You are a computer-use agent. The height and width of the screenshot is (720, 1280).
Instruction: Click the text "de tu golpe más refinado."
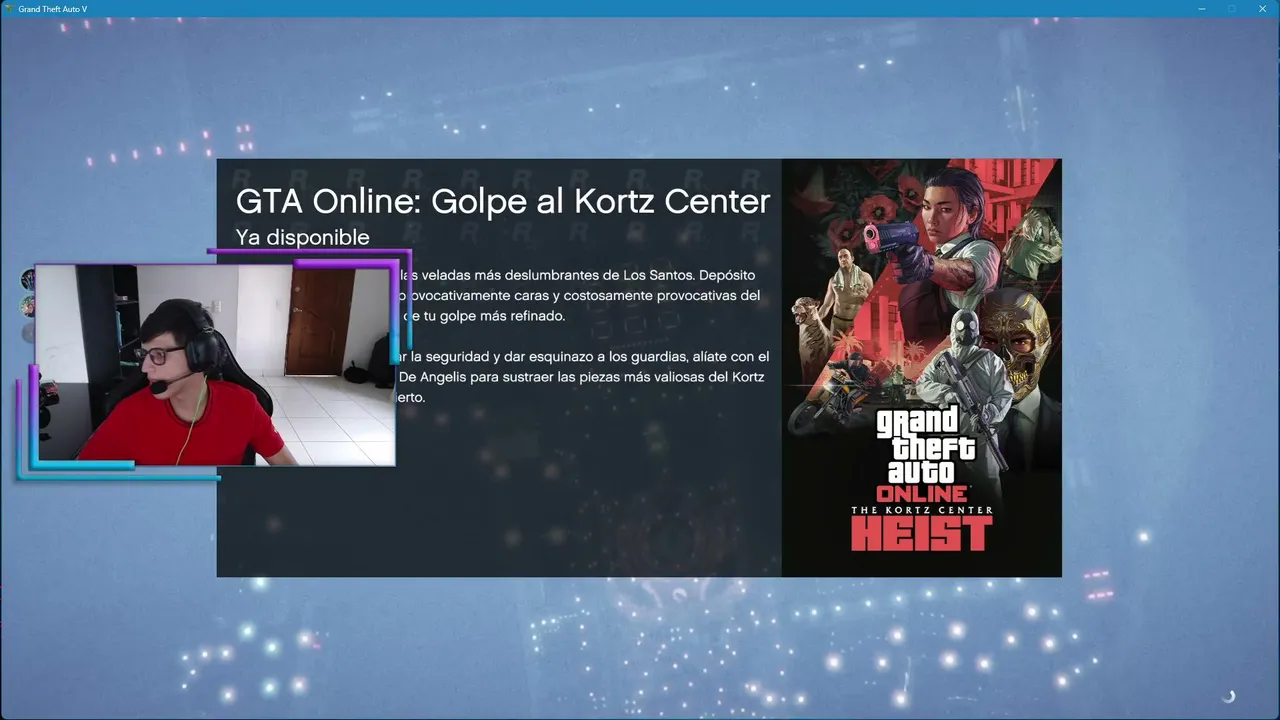coord(484,316)
